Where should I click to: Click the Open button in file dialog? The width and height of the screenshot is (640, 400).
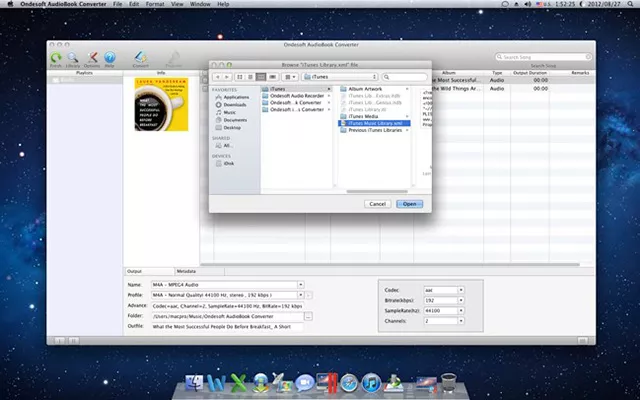point(409,204)
